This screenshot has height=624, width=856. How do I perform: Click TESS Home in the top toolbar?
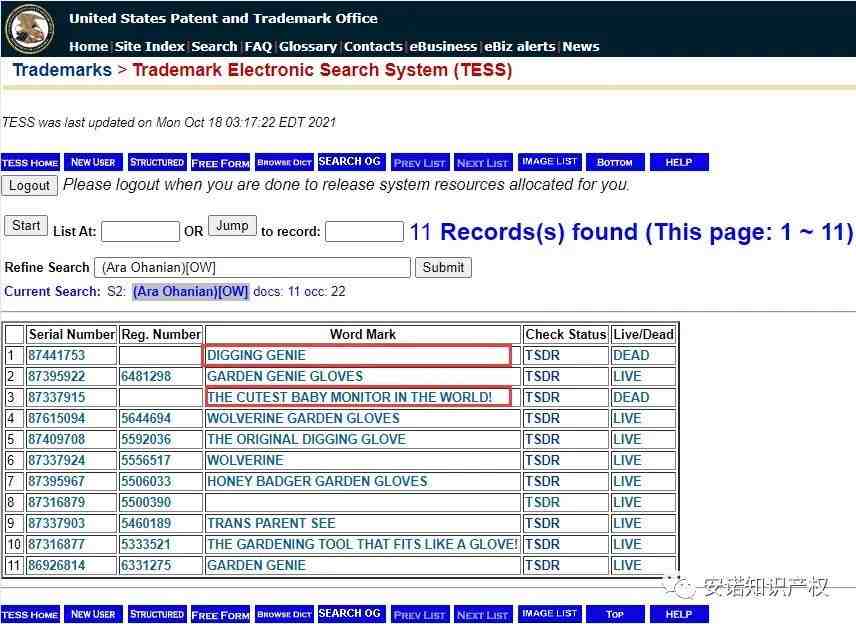(30, 162)
